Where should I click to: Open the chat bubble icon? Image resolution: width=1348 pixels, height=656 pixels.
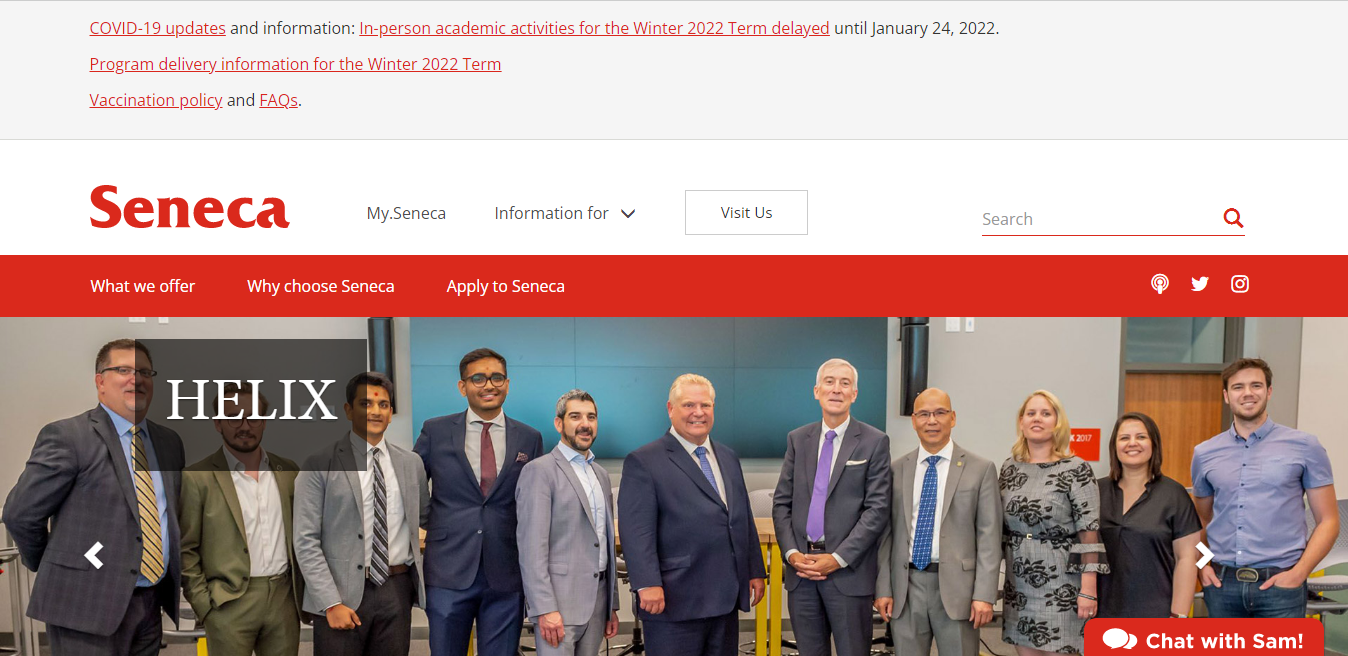click(x=1119, y=640)
